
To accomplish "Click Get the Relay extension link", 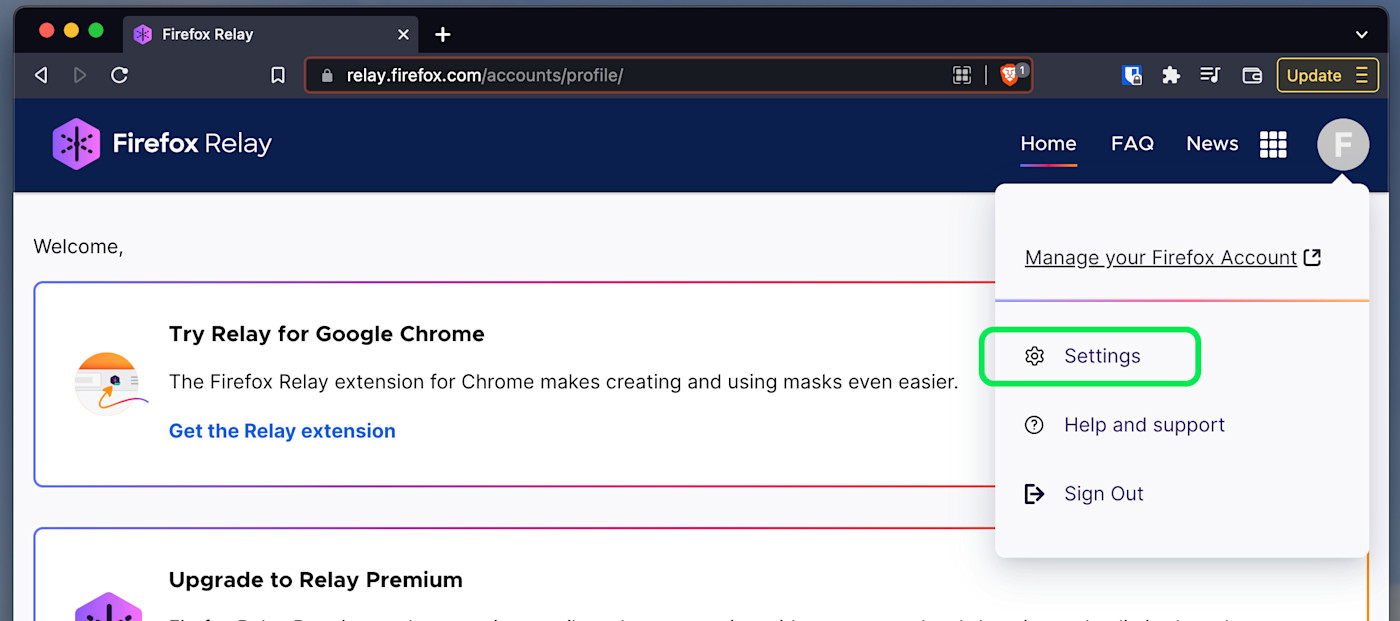I will click(282, 431).
